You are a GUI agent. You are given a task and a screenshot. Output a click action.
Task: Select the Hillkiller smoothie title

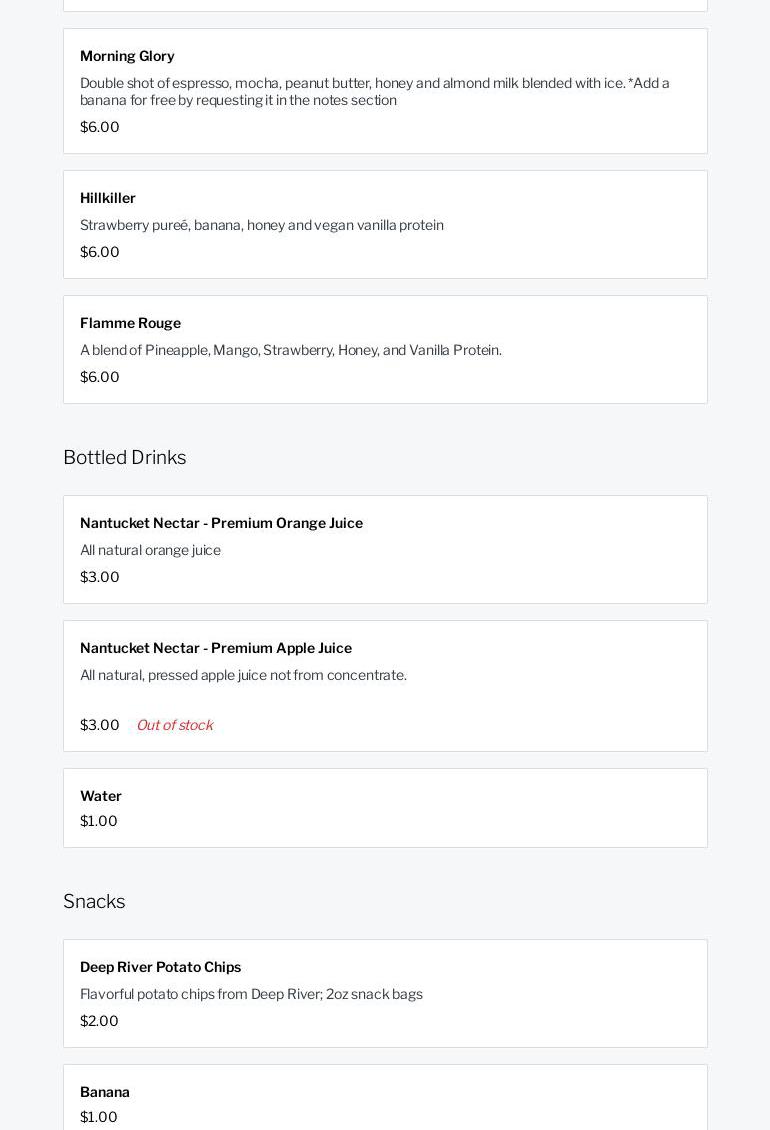(x=108, y=198)
